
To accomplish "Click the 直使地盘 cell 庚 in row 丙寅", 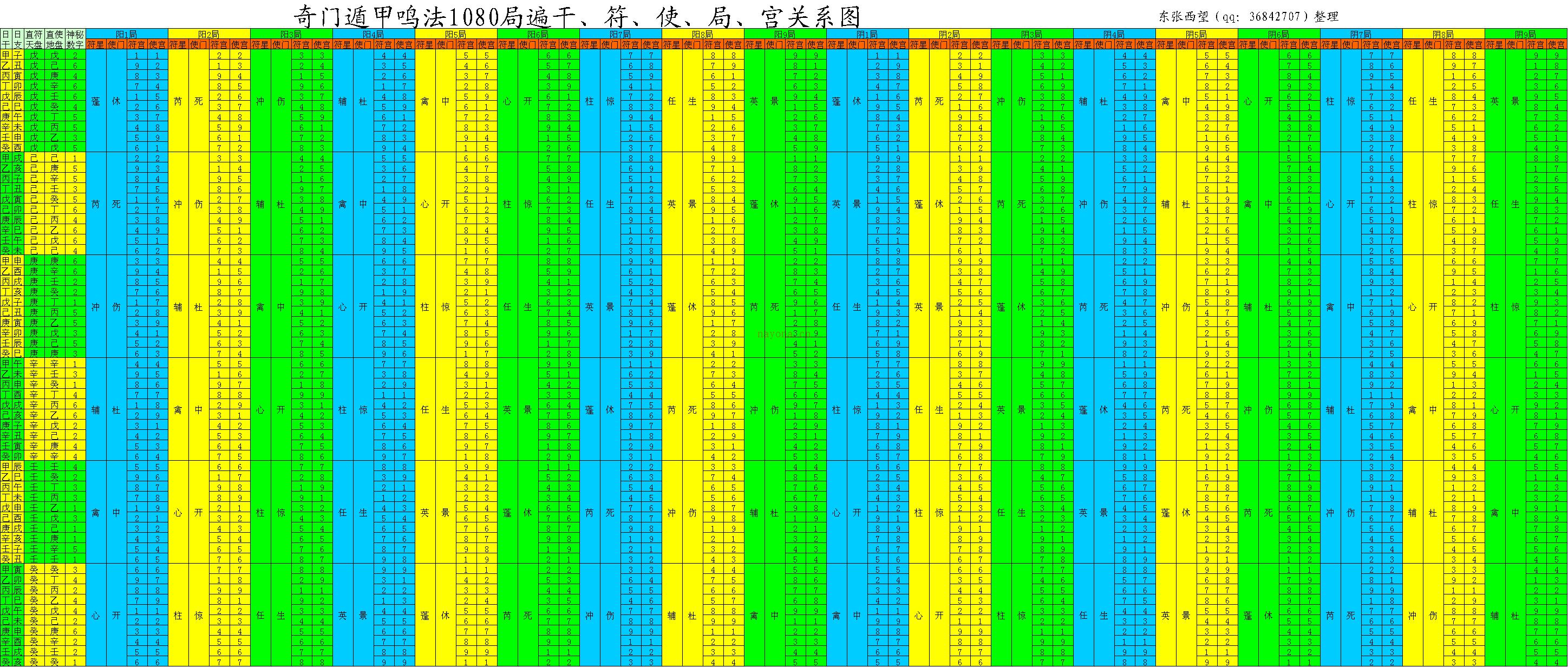I will pyautogui.click(x=54, y=75).
